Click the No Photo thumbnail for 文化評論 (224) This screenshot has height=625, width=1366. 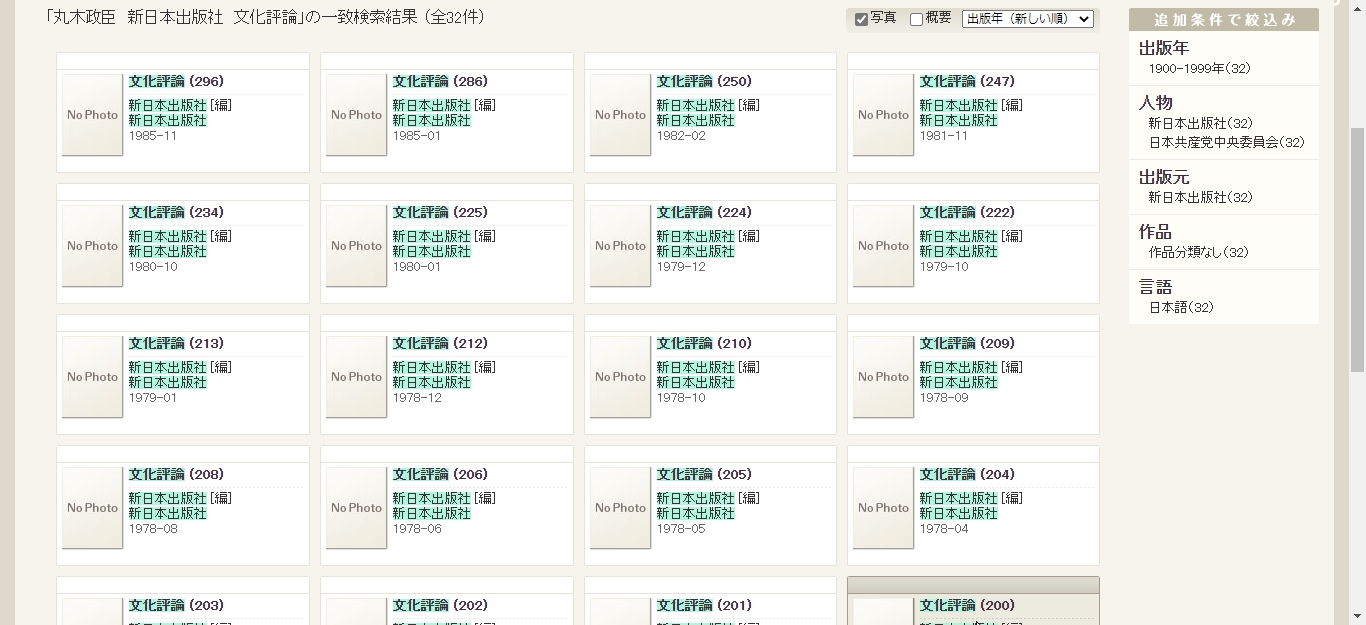tap(620, 246)
